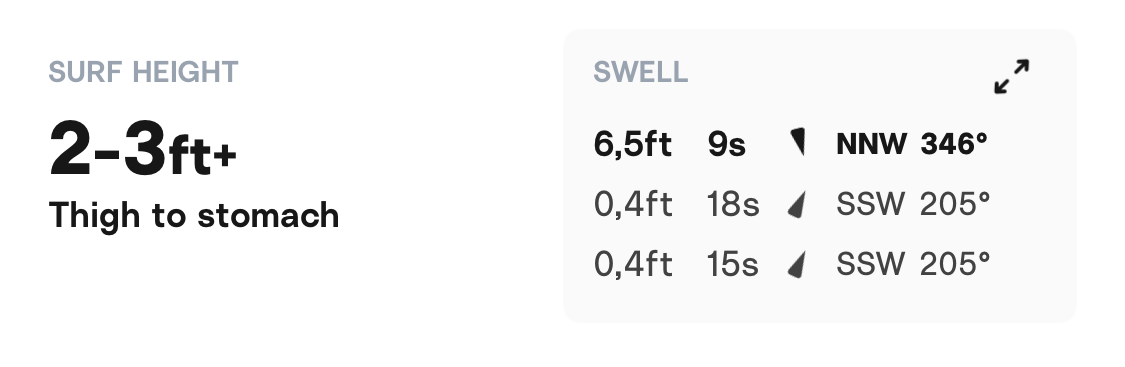Click the 15s swell SSW direction arrow
The height and width of the screenshot is (367, 1125).
coord(796,264)
